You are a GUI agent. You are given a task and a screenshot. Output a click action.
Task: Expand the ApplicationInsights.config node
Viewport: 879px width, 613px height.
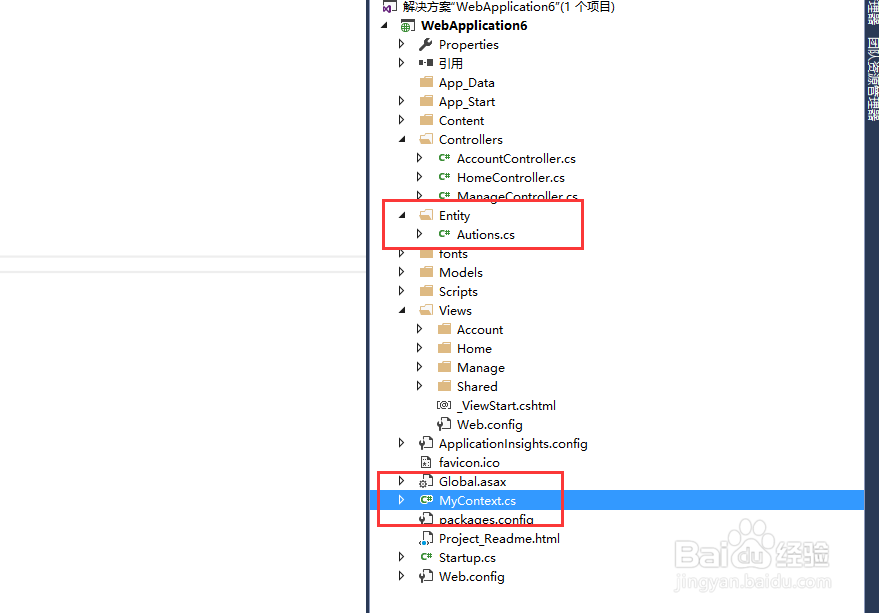click(x=401, y=443)
